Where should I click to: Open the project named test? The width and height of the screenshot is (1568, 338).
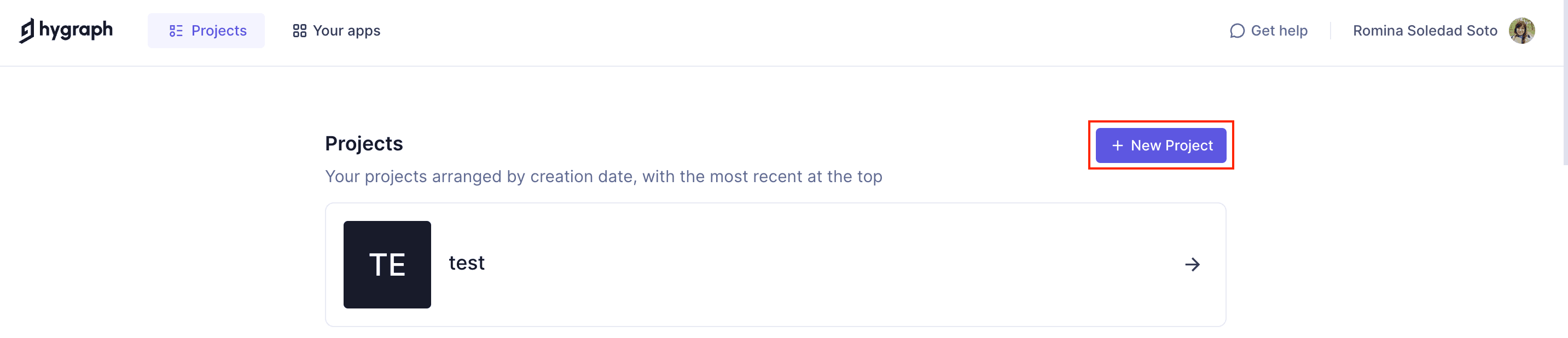click(x=466, y=263)
